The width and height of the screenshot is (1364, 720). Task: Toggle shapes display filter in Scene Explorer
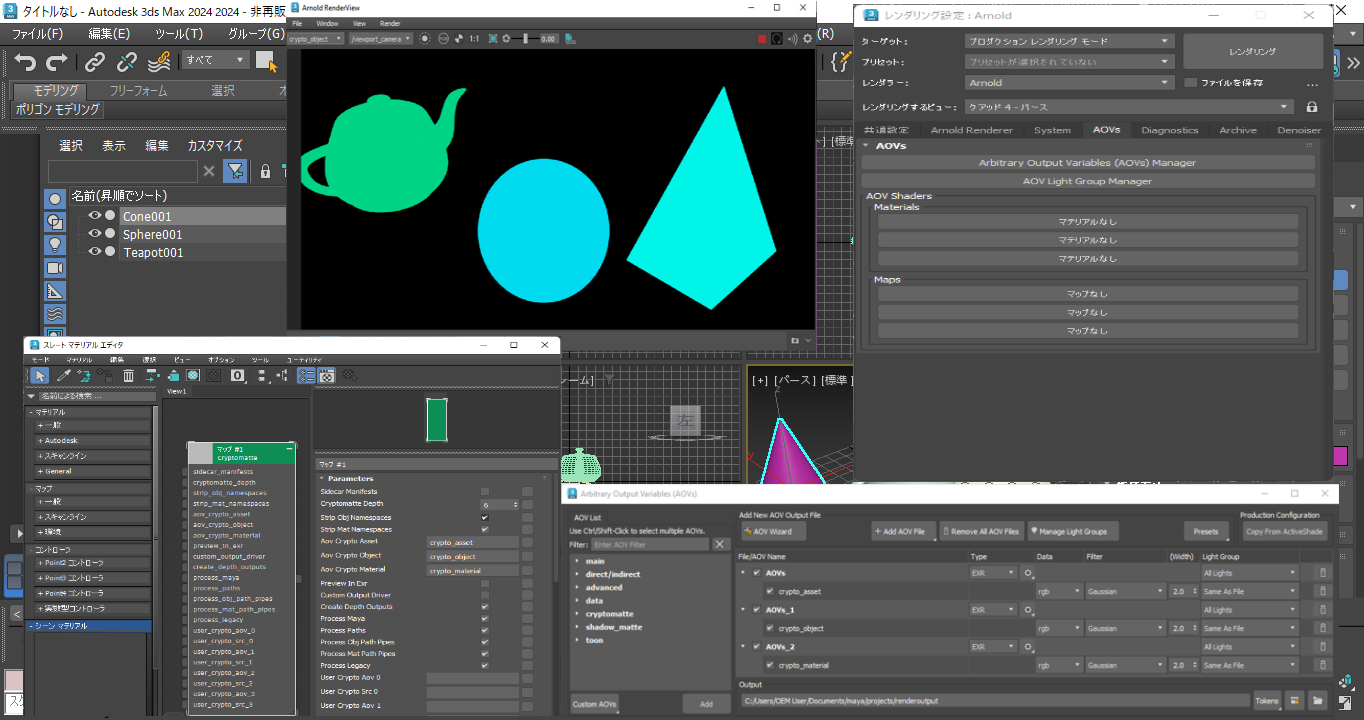[55, 221]
